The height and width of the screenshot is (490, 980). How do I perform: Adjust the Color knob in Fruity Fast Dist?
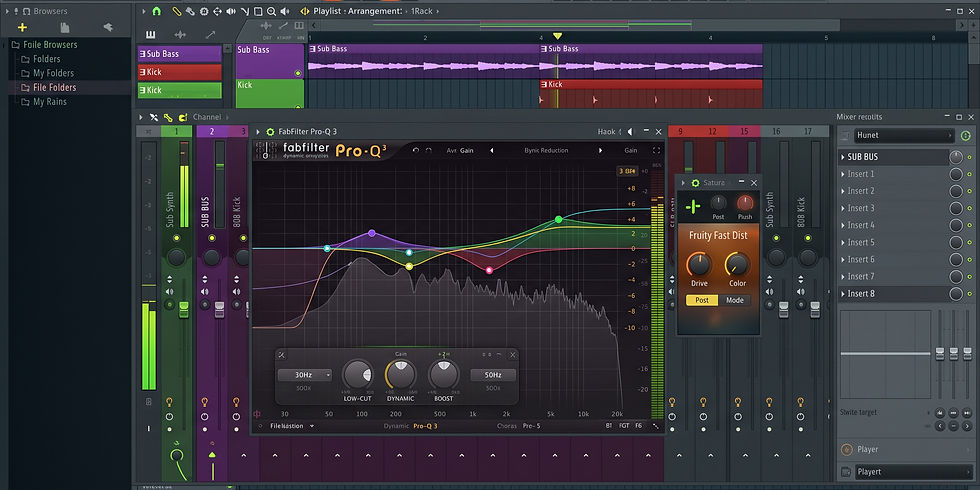coord(737,264)
